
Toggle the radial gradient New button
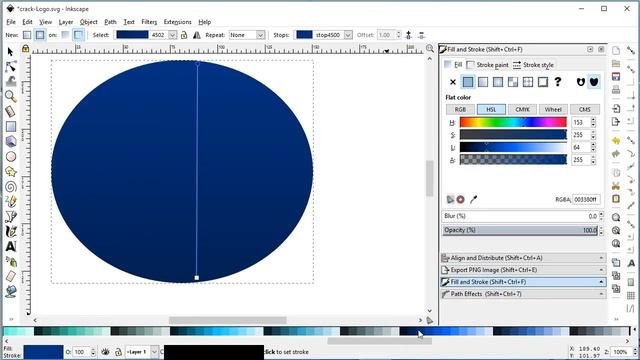40,35
